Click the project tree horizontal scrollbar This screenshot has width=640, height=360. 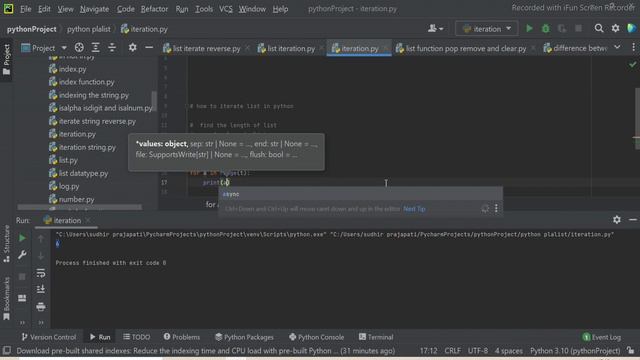pyautogui.click(x=80, y=207)
